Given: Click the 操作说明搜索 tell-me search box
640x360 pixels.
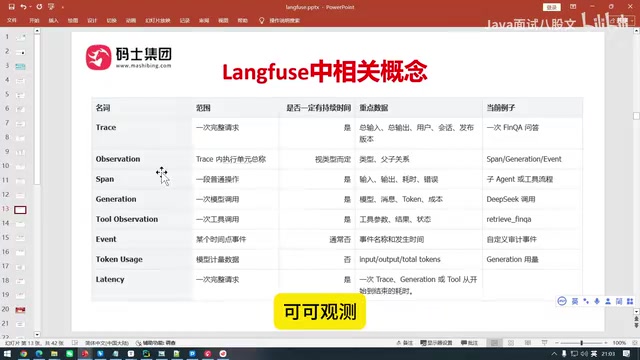Looking at the screenshot, I should [x=284, y=20].
